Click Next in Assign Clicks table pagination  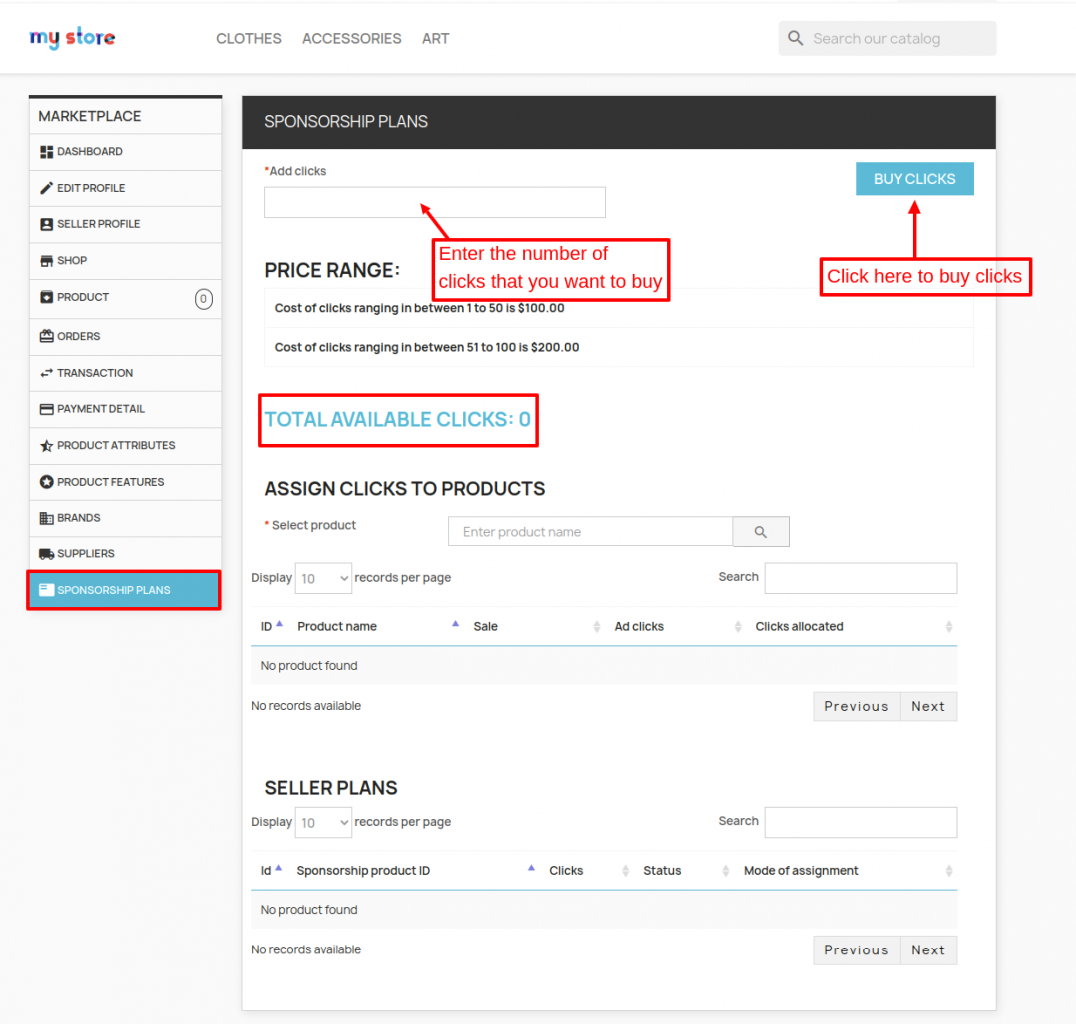click(x=928, y=706)
